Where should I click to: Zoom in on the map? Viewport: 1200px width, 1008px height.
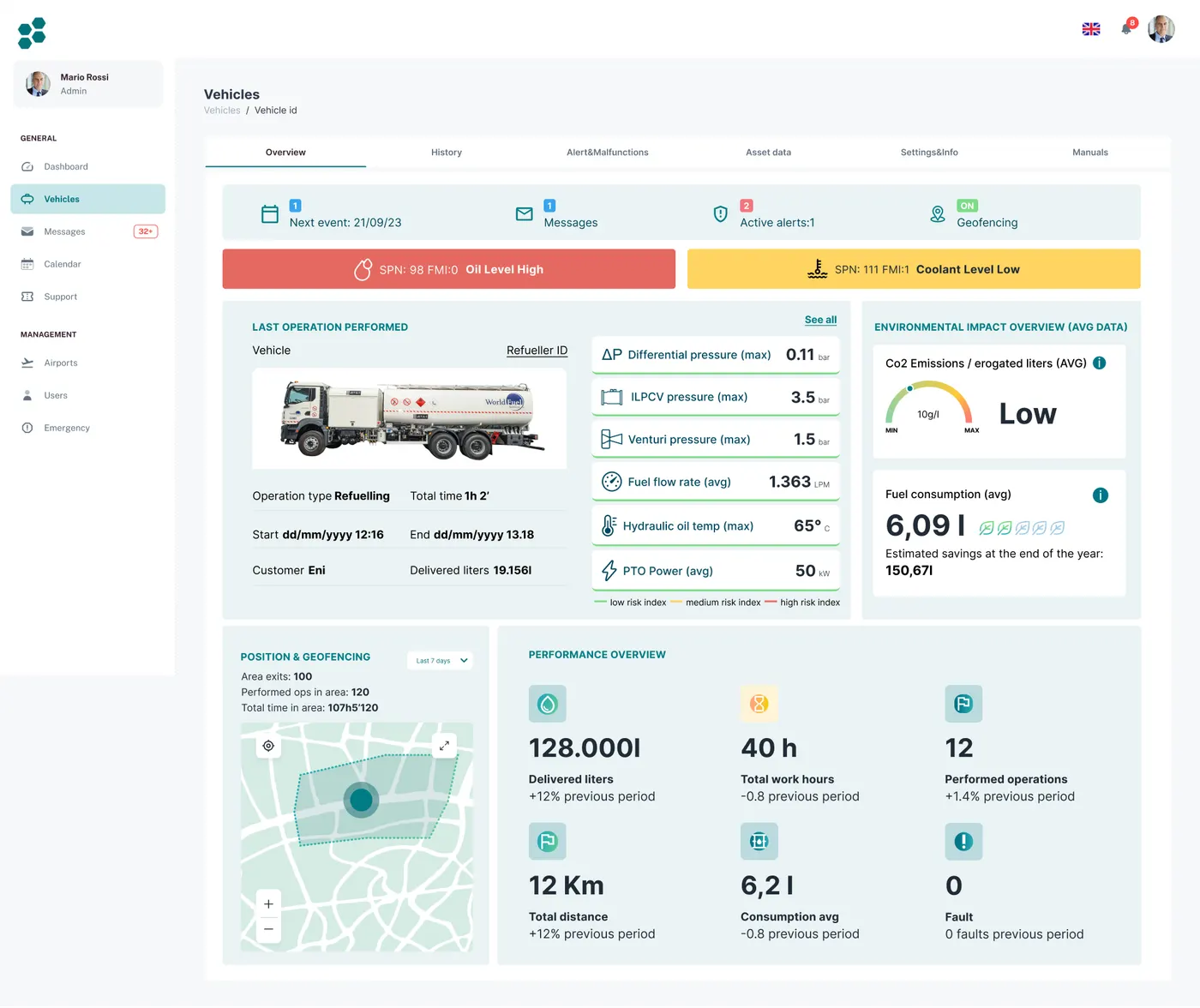pyautogui.click(x=268, y=904)
